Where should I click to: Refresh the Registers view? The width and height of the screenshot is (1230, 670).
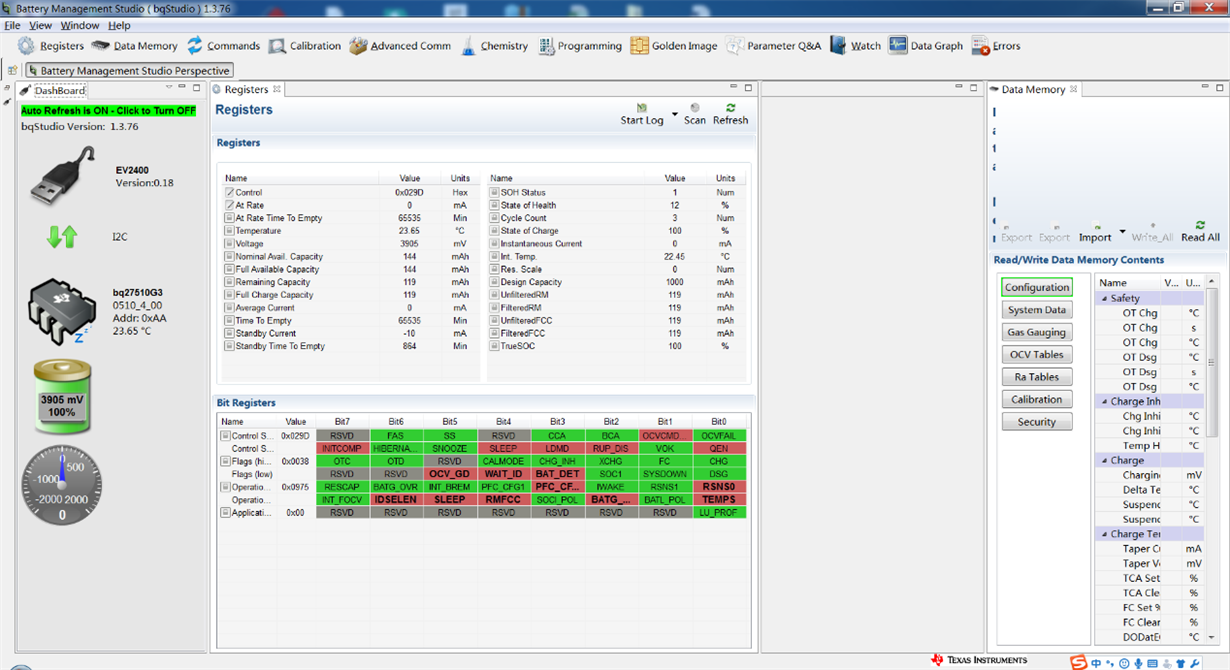(x=730, y=113)
